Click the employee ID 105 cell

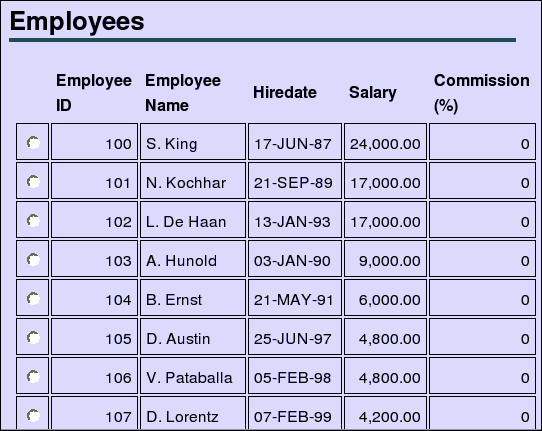(94, 337)
